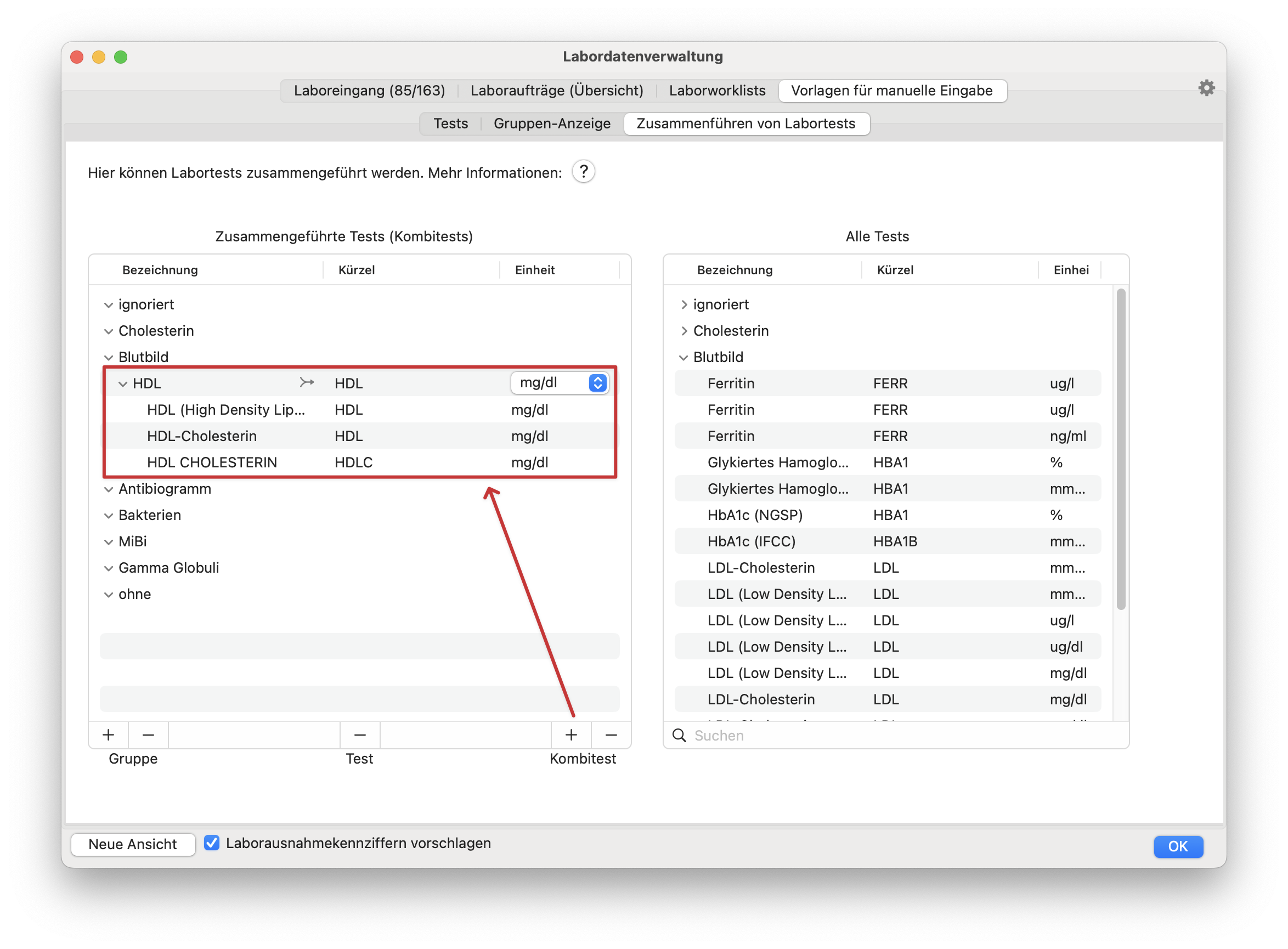The image size is (1288, 949).
Task: Open the mg/dl unit dropdown
Action: pos(560,382)
